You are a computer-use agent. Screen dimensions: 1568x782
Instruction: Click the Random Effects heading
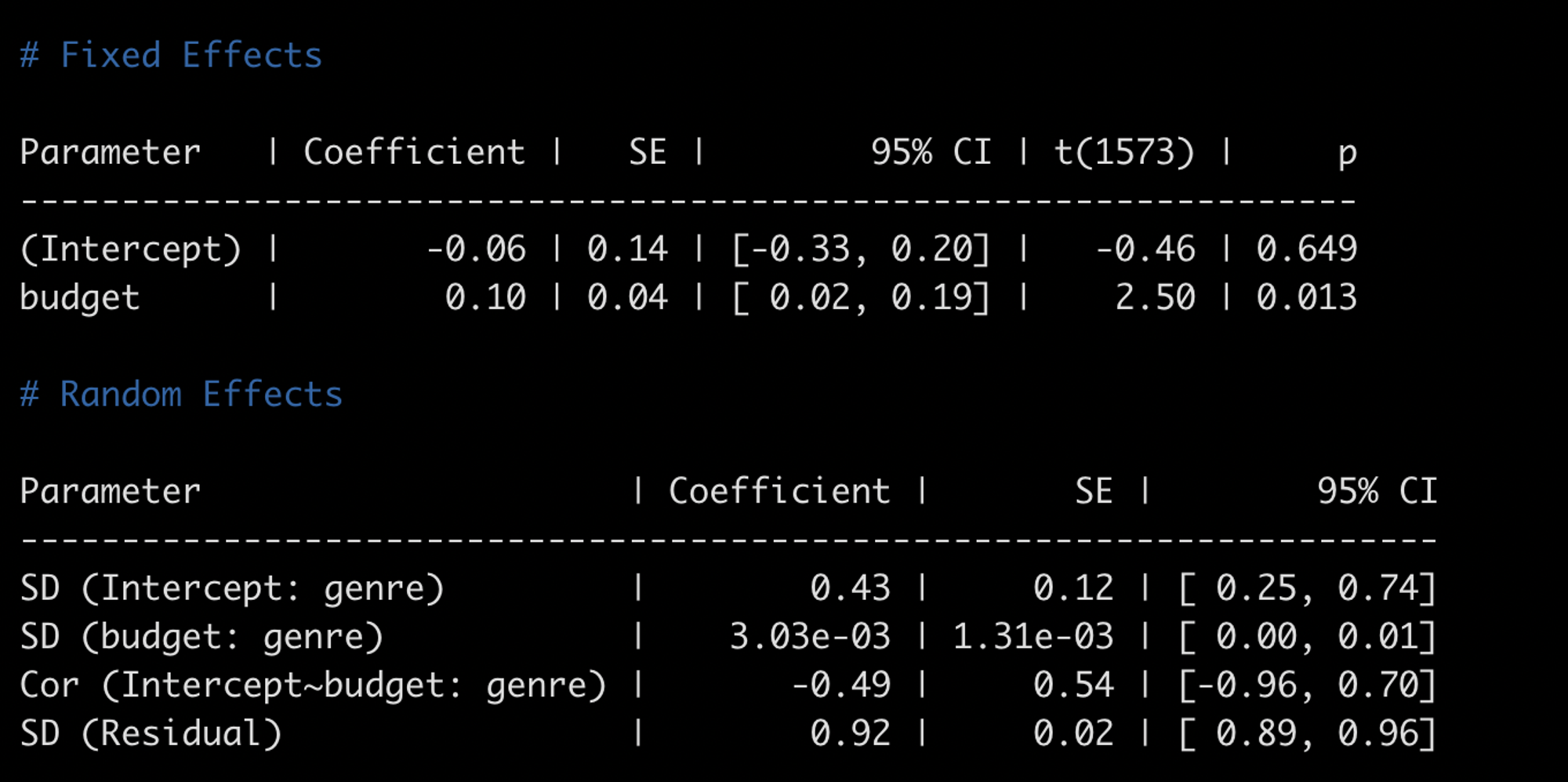[x=181, y=395]
